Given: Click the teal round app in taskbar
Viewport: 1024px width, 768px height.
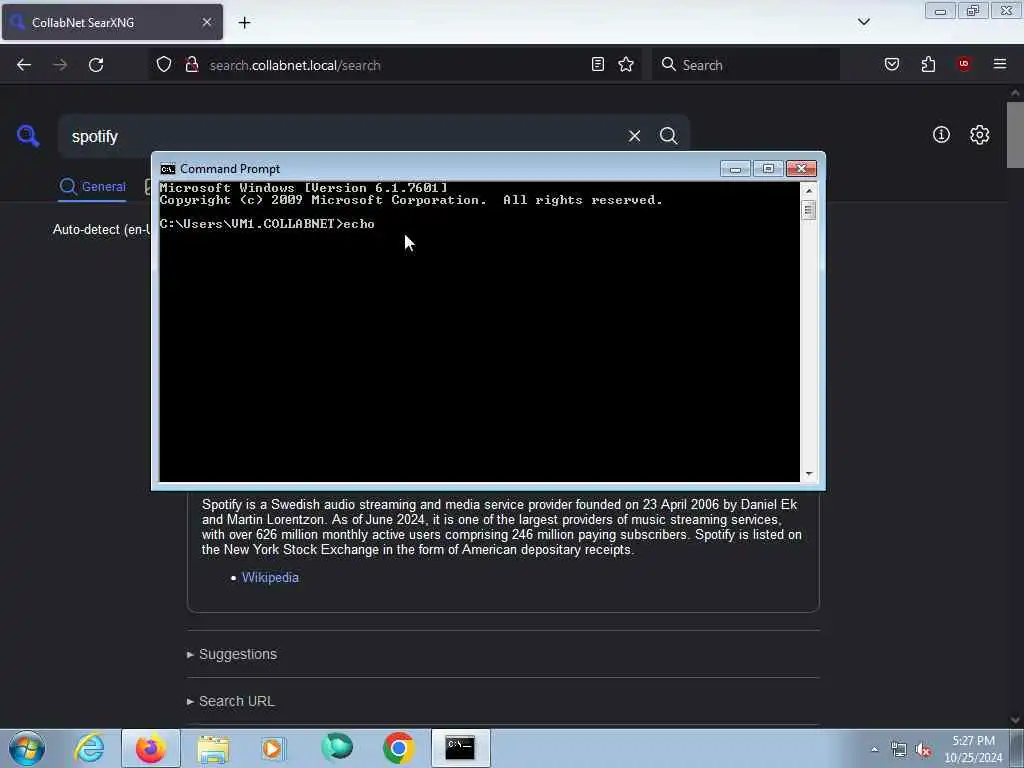Looking at the screenshot, I should tap(337, 747).
